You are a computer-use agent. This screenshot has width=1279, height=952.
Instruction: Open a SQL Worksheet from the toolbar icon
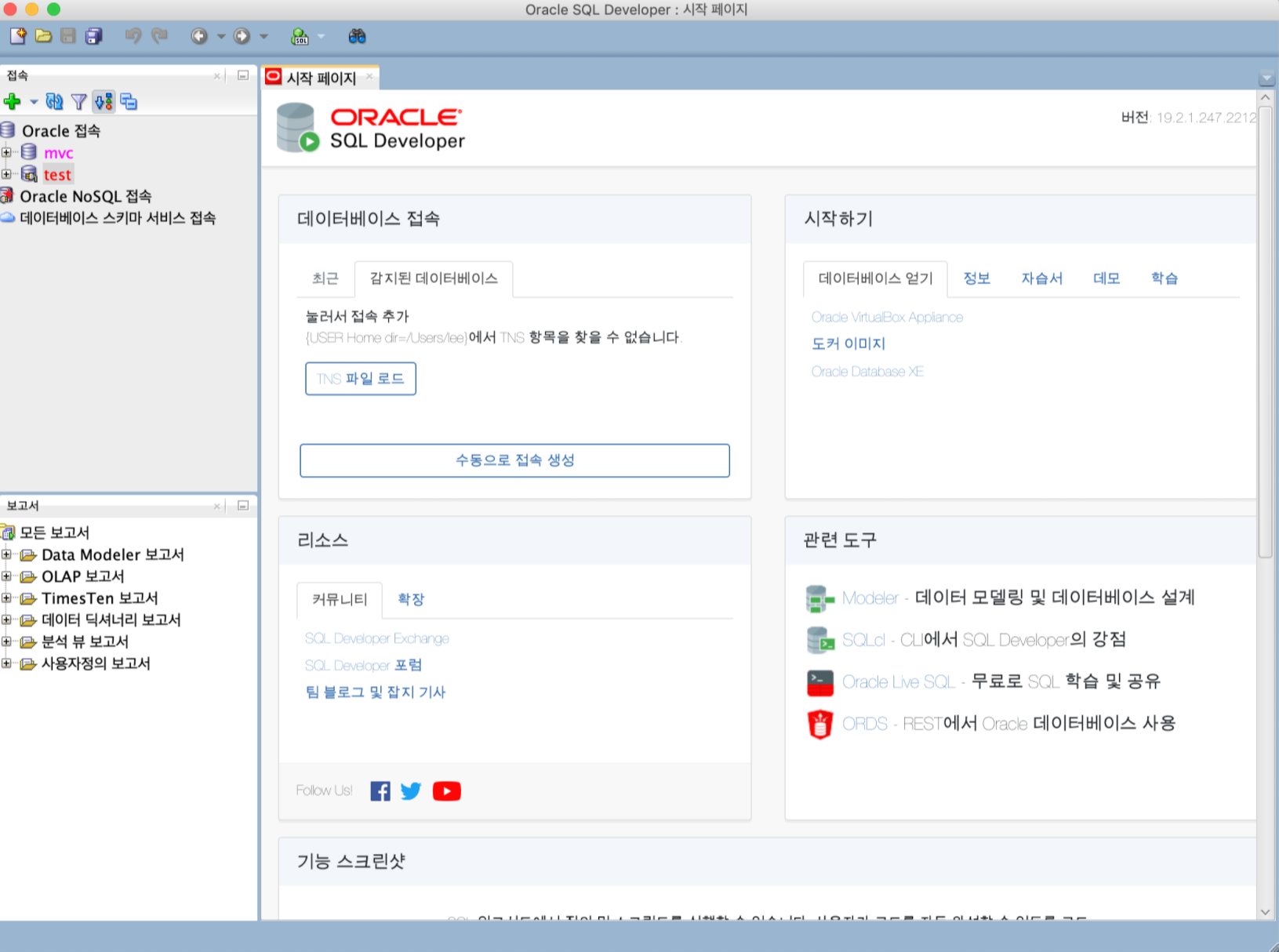point(300,36)
